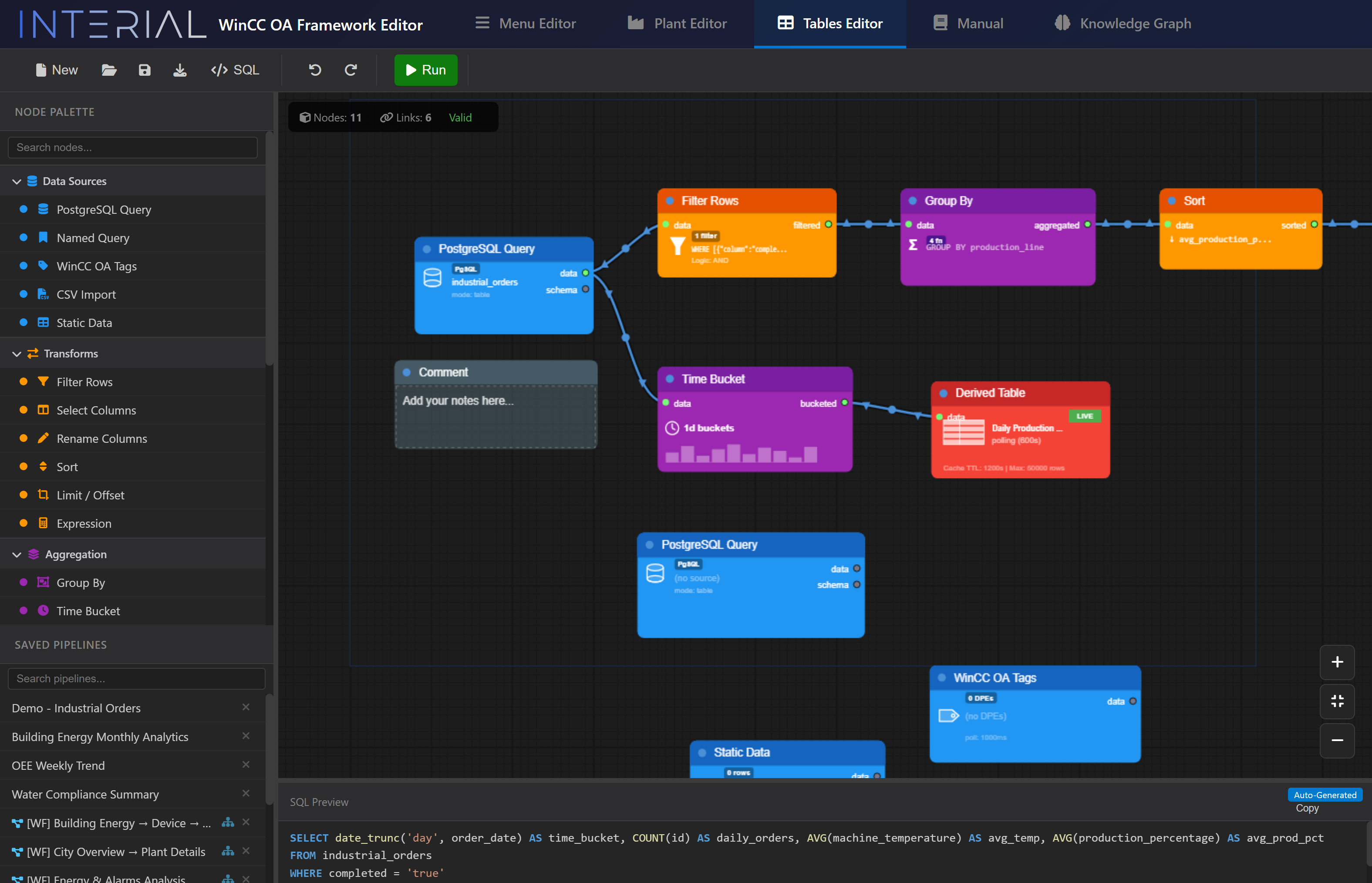
Task: Run the pipeline
Action: click(x=425, y=69)
